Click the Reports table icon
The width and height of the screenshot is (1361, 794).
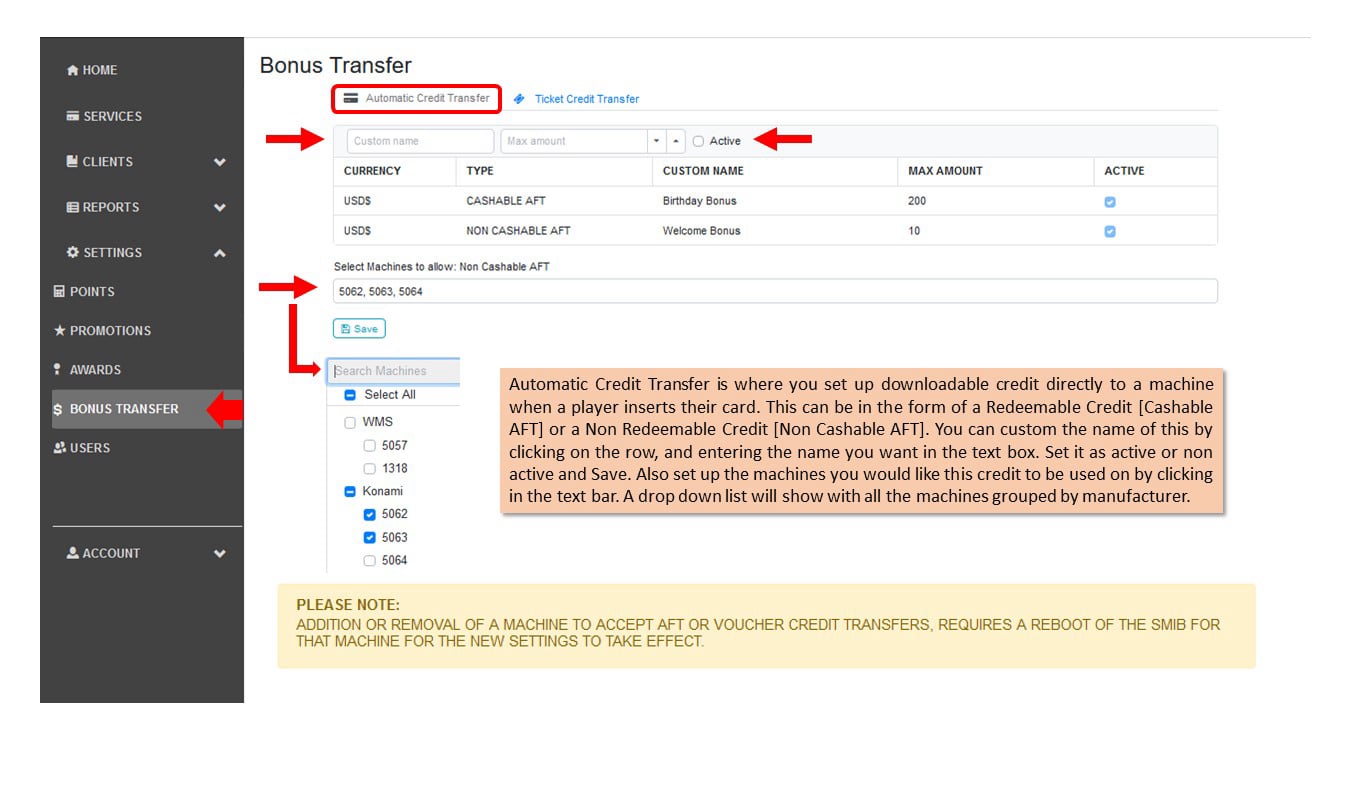tap(73, 207)
